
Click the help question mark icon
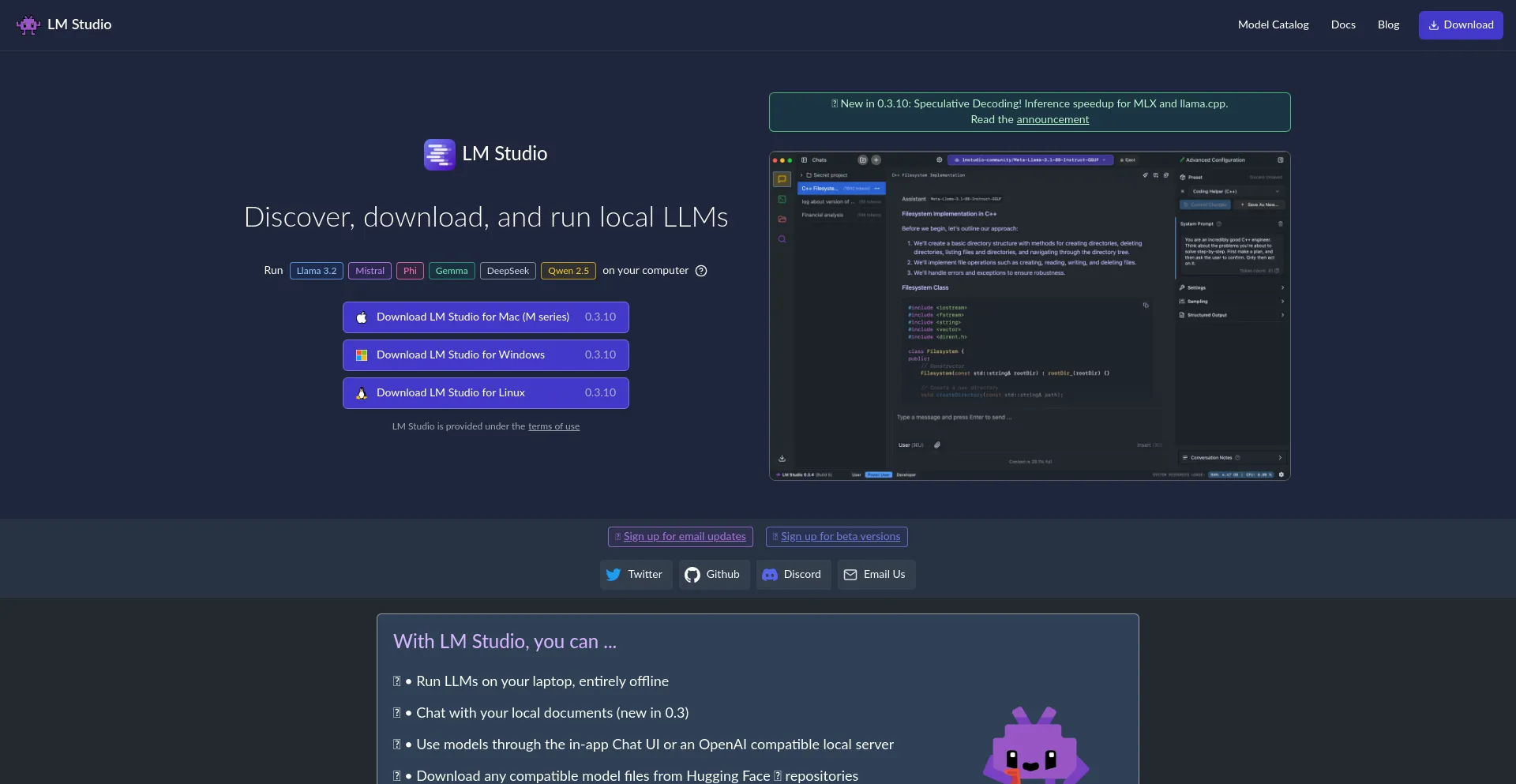[700, 271]
